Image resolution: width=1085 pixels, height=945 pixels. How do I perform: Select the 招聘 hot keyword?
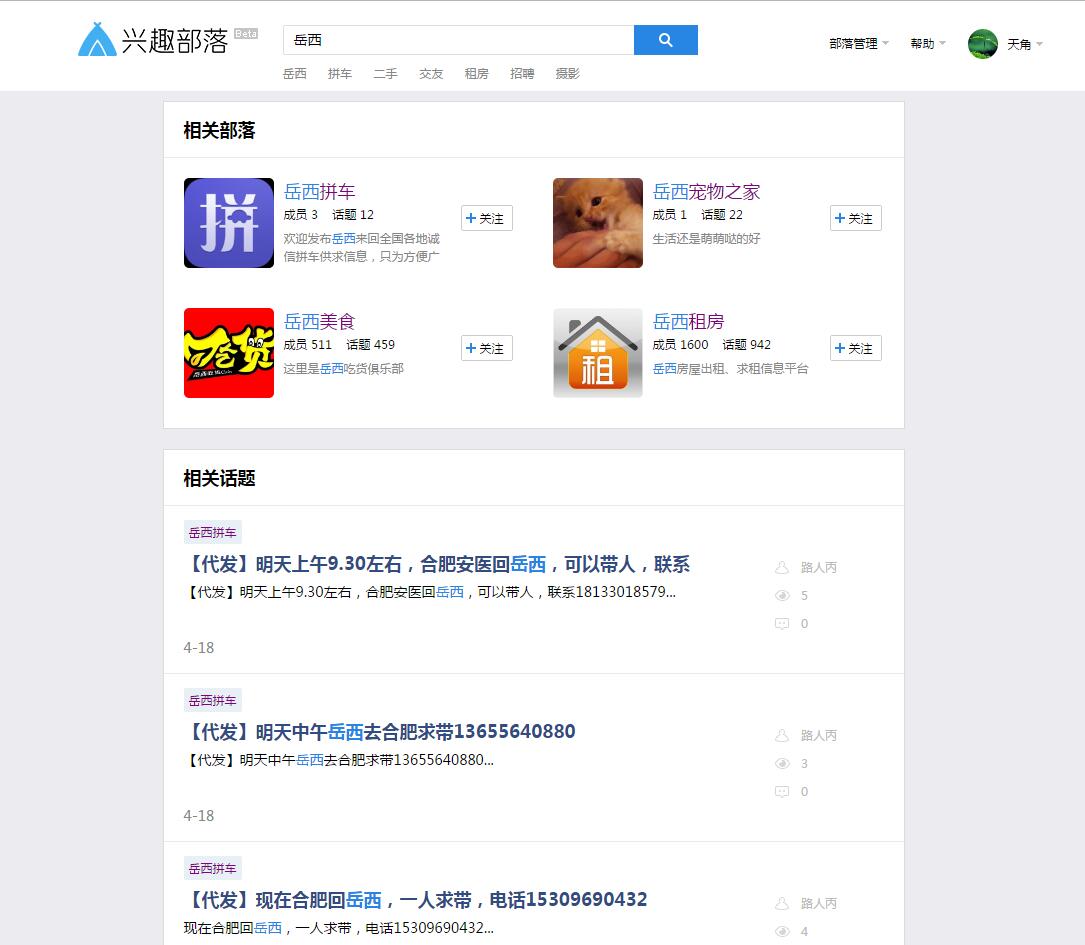pos(522,73)
